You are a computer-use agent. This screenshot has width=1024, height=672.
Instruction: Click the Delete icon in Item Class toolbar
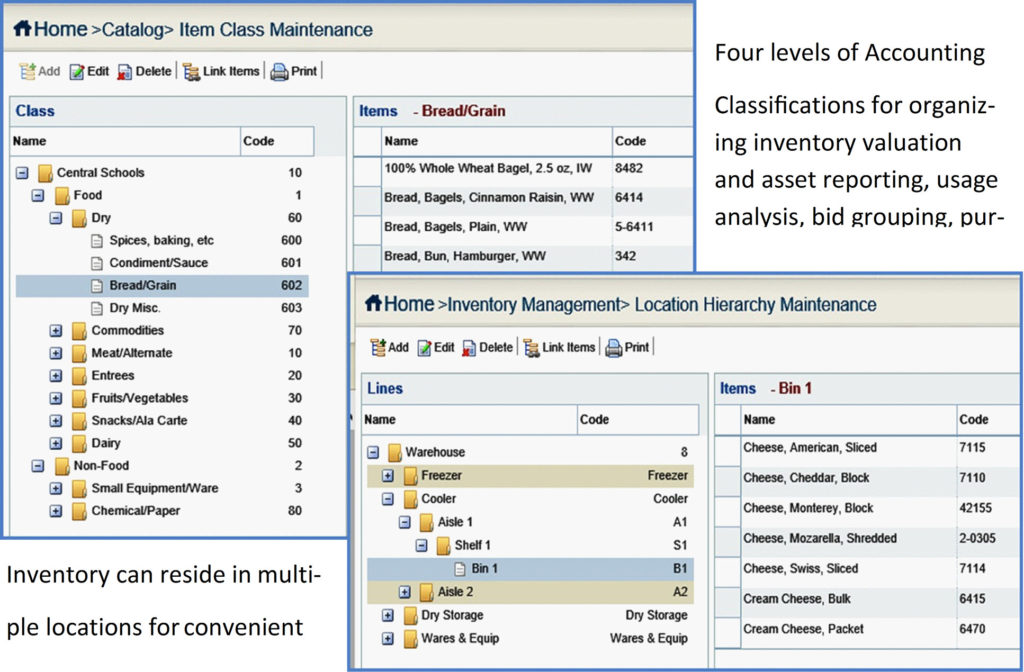pyautogui.click(x=124, y=72)
